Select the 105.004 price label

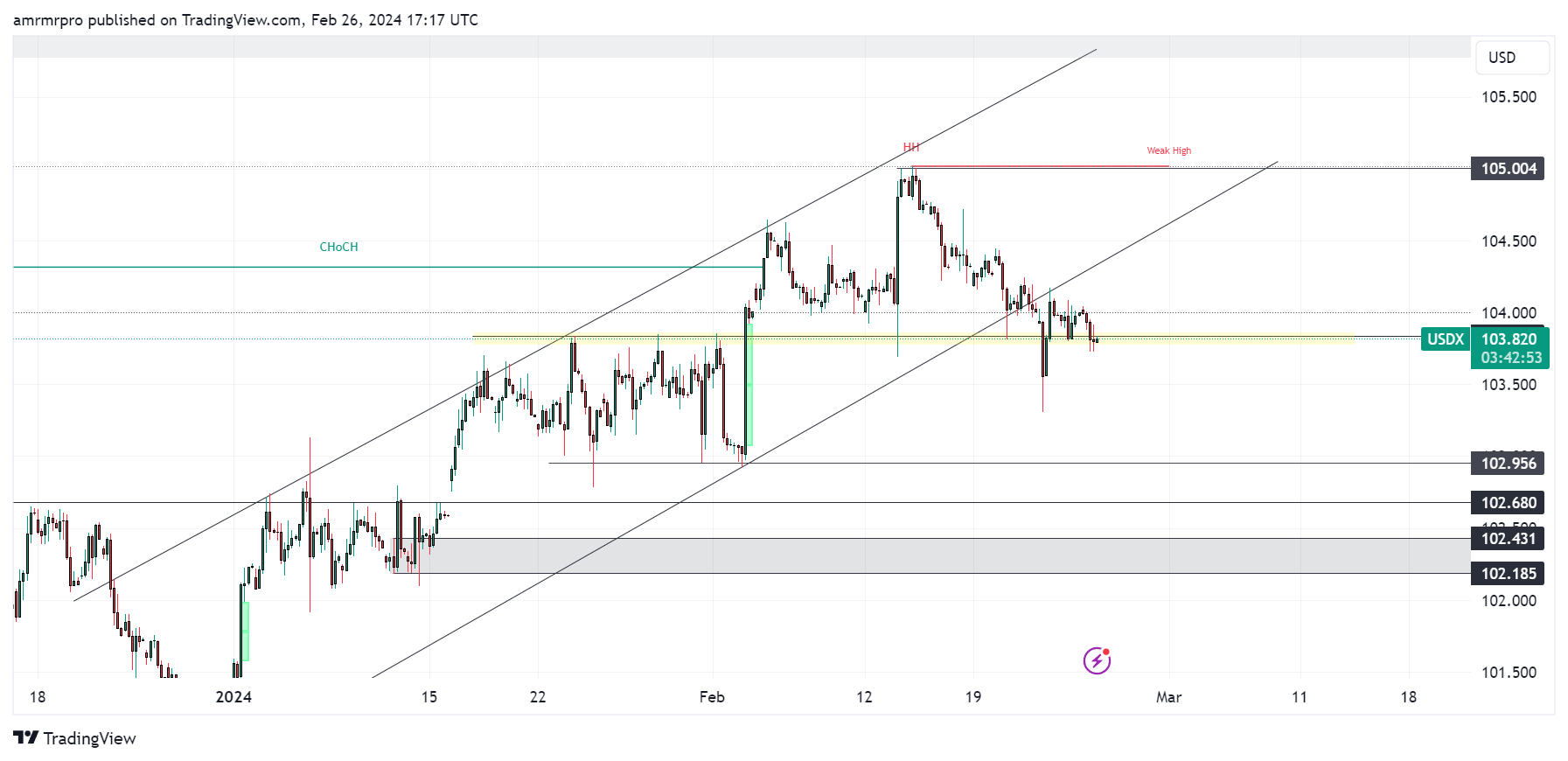[1508, 168]
